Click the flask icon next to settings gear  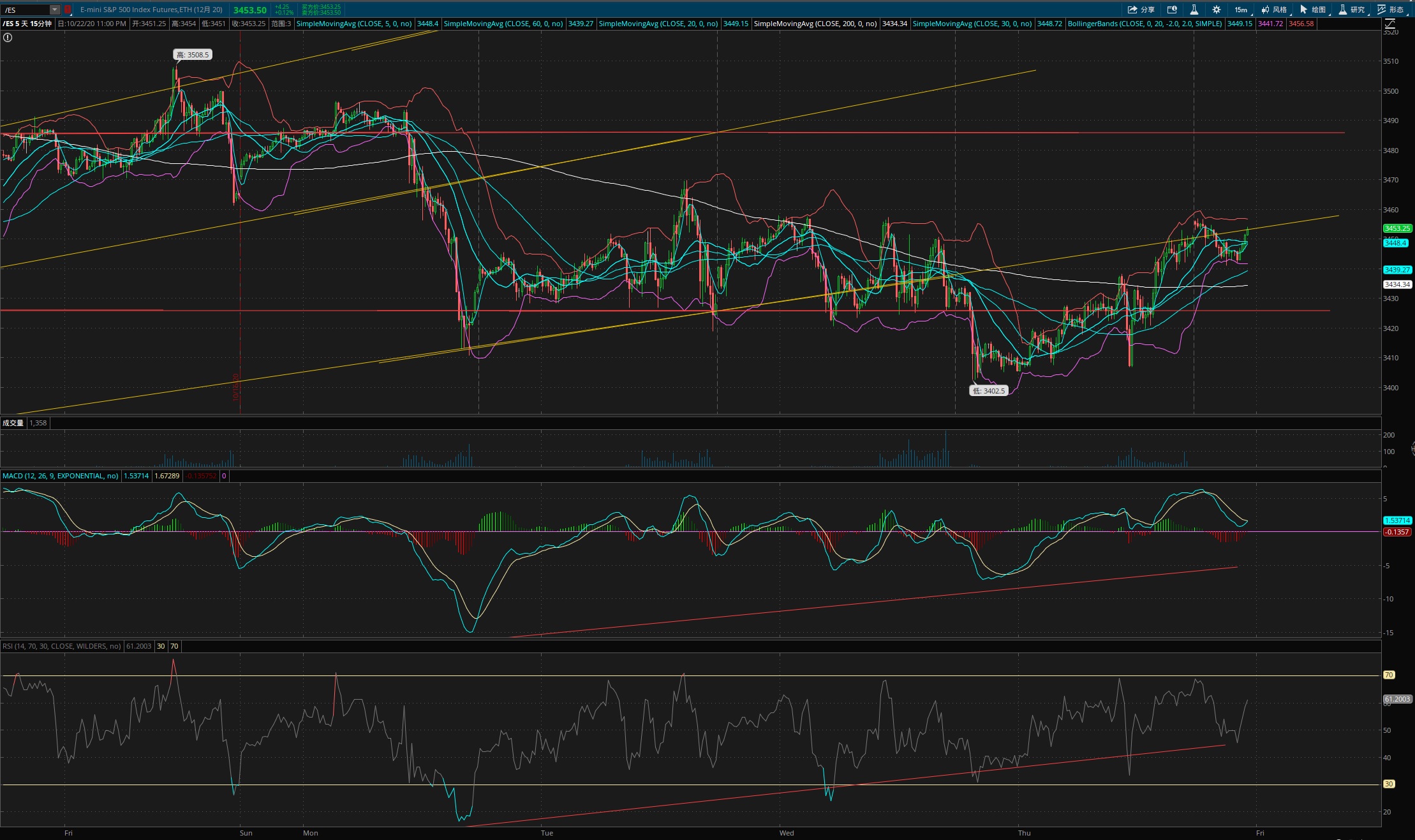pyautogui.click(x=1194, y=10)
